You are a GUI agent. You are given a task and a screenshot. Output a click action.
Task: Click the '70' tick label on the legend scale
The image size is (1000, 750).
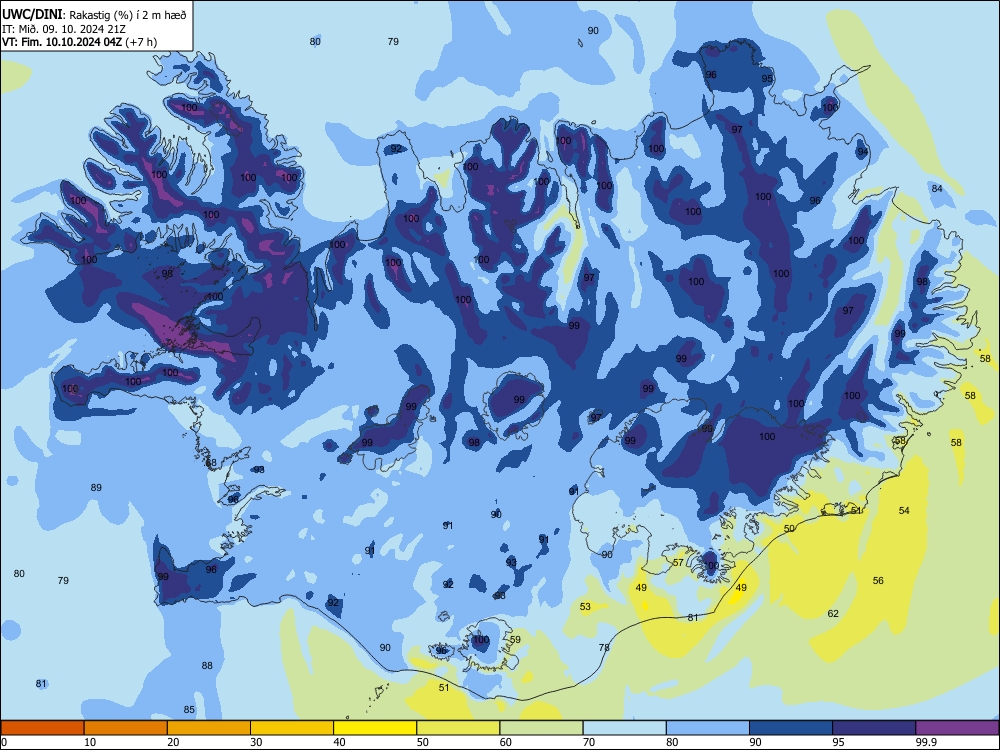tap(589, 742)
